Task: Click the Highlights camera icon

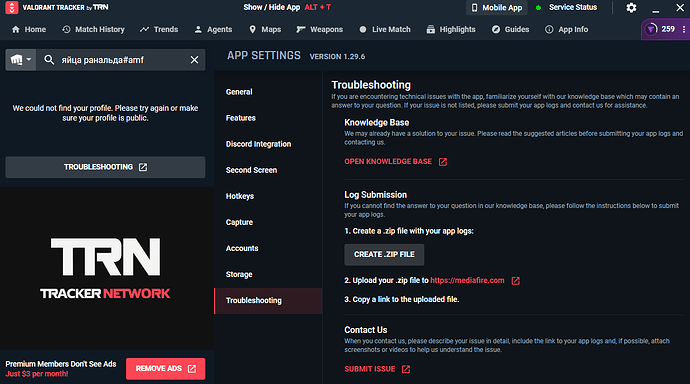Action: click(x=431, y=29)
